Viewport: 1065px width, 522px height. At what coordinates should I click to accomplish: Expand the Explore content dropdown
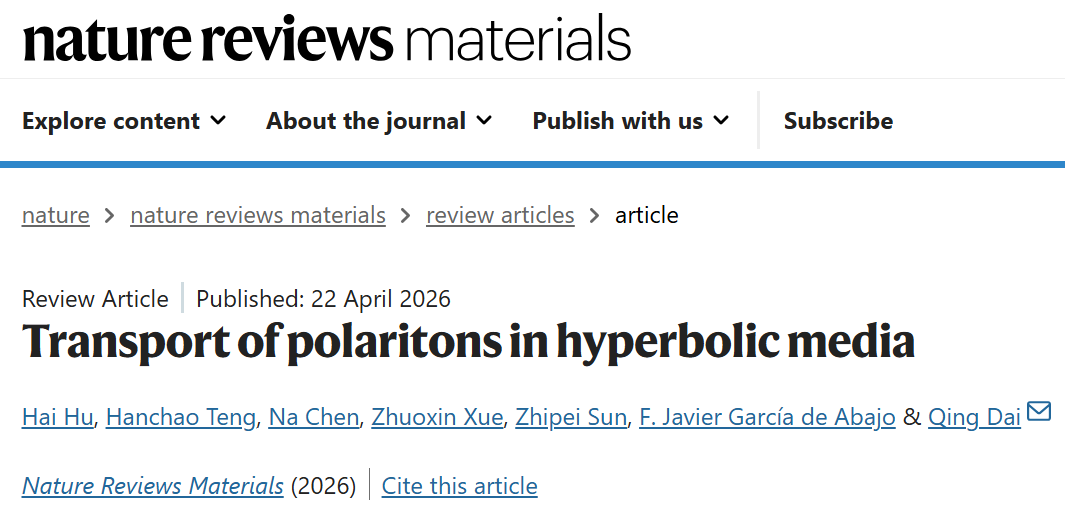pyautogui.click(x=124, y=121)
